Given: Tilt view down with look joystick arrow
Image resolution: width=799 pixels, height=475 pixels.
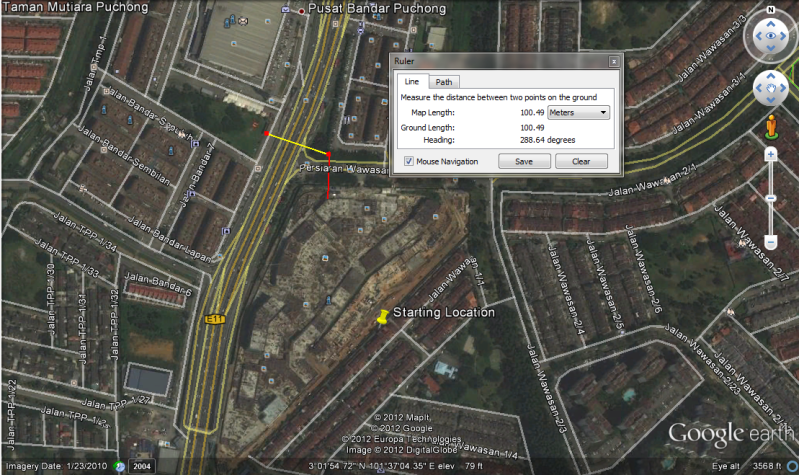Looking at the screenshot, I should pyautogui.click(x=770, y=48).
